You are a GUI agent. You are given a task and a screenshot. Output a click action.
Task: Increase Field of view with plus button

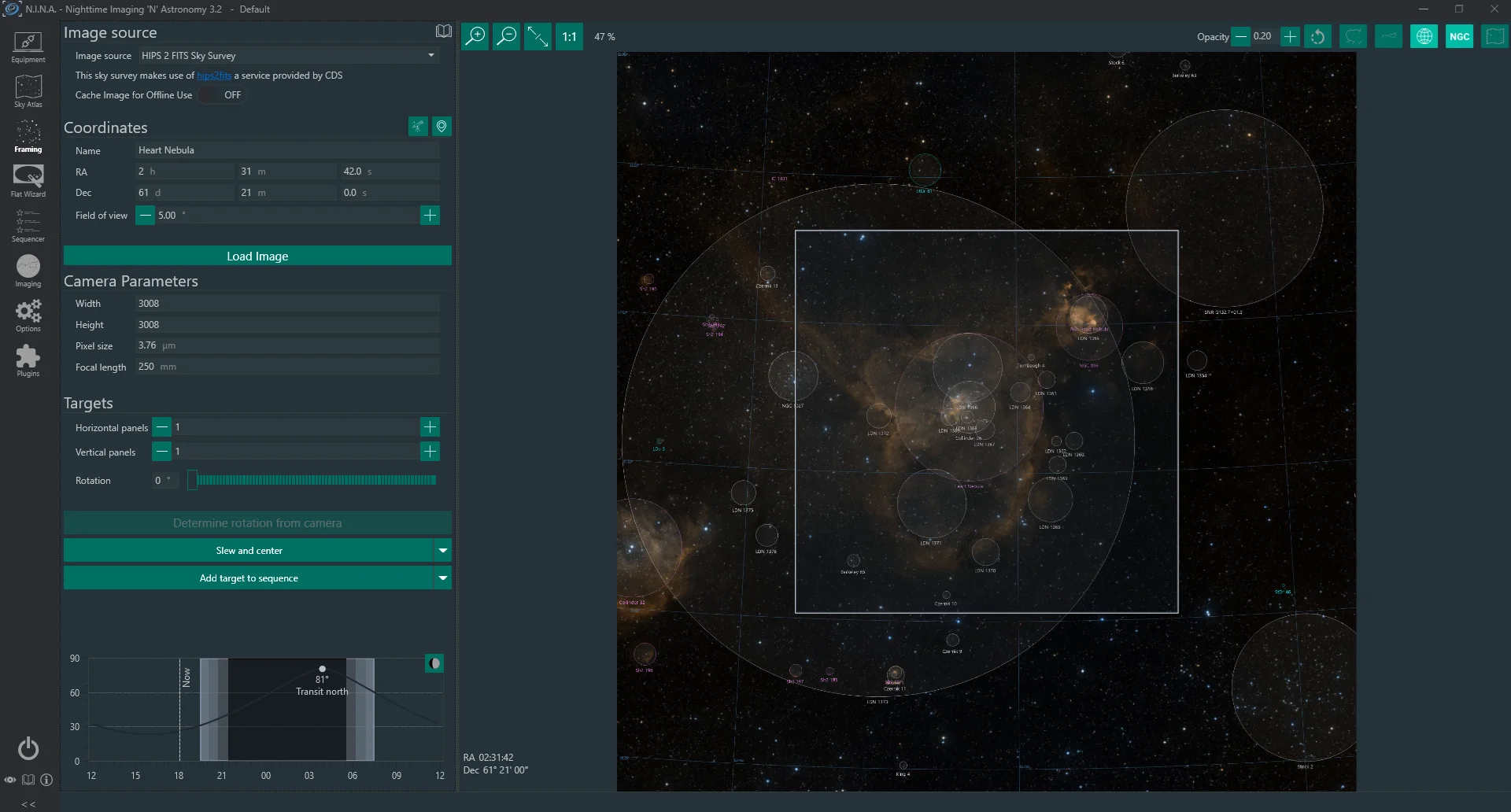coord(430,216)
